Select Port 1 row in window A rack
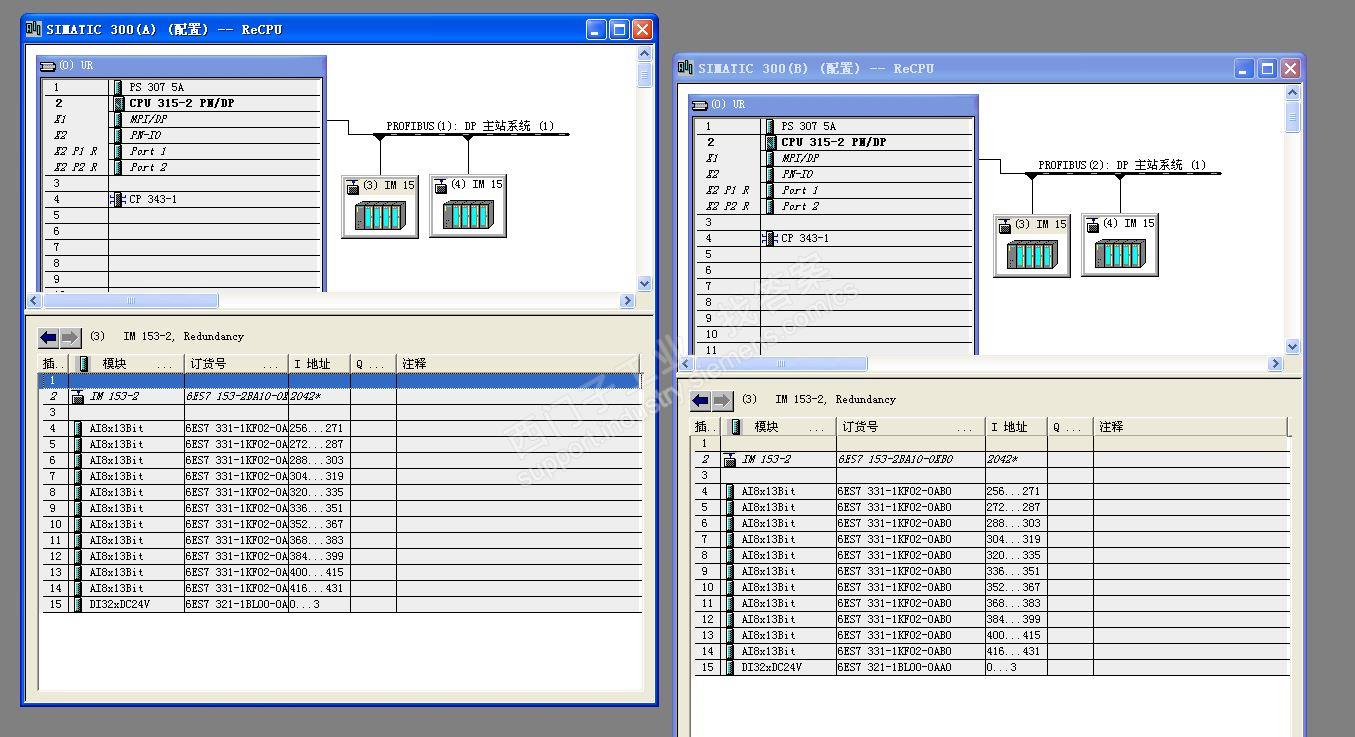1355x737 pixels. (182, 151)
